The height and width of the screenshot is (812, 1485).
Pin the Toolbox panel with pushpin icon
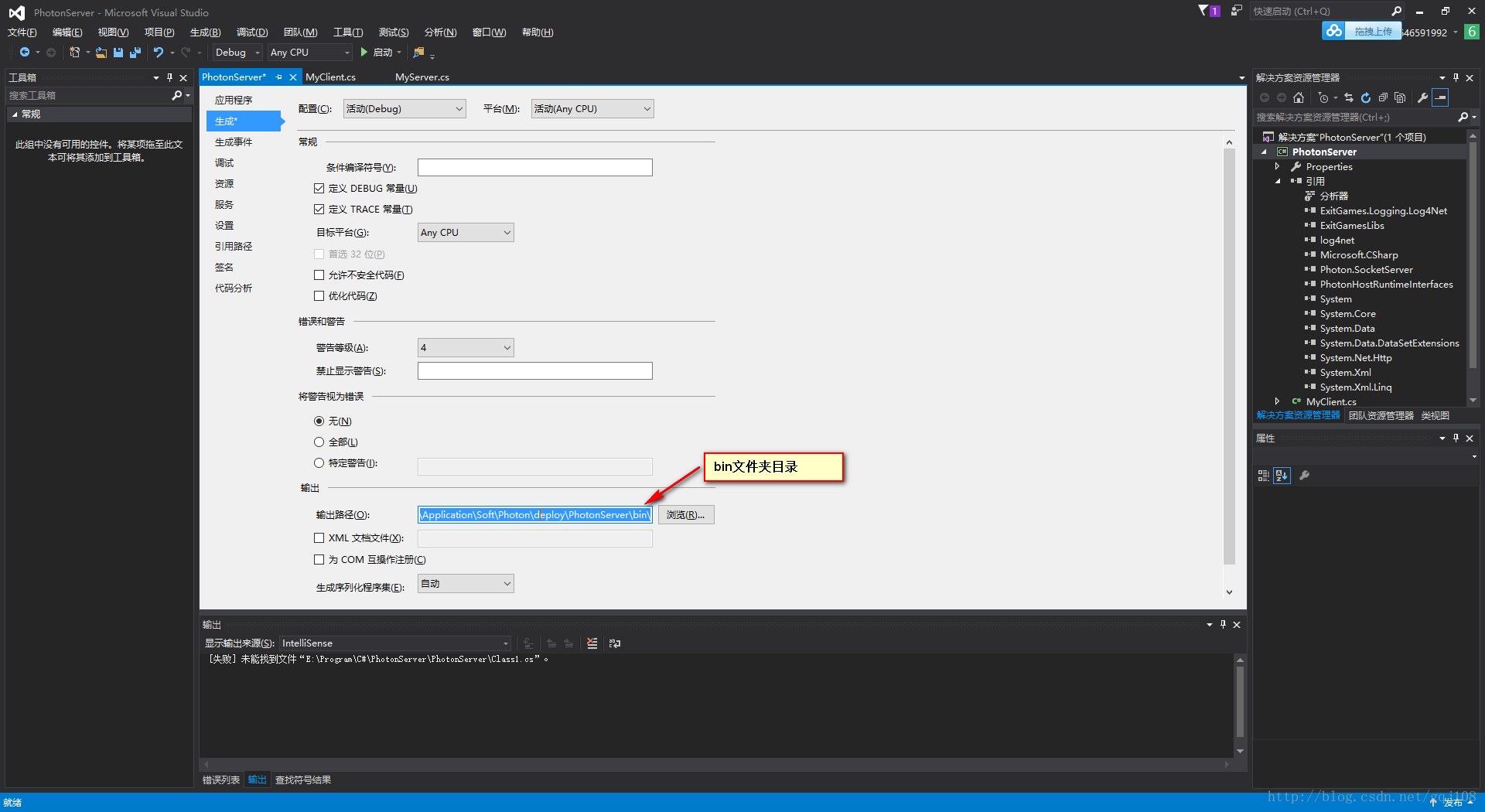169,77
